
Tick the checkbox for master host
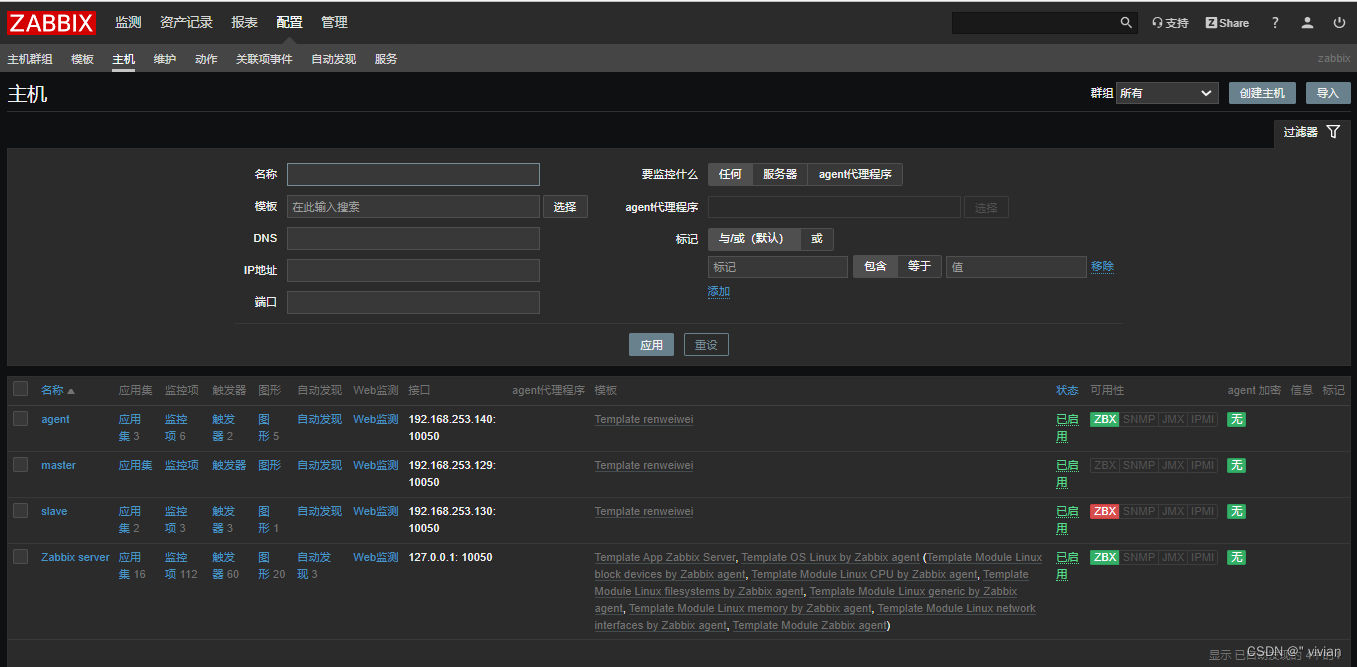[21, 465]
